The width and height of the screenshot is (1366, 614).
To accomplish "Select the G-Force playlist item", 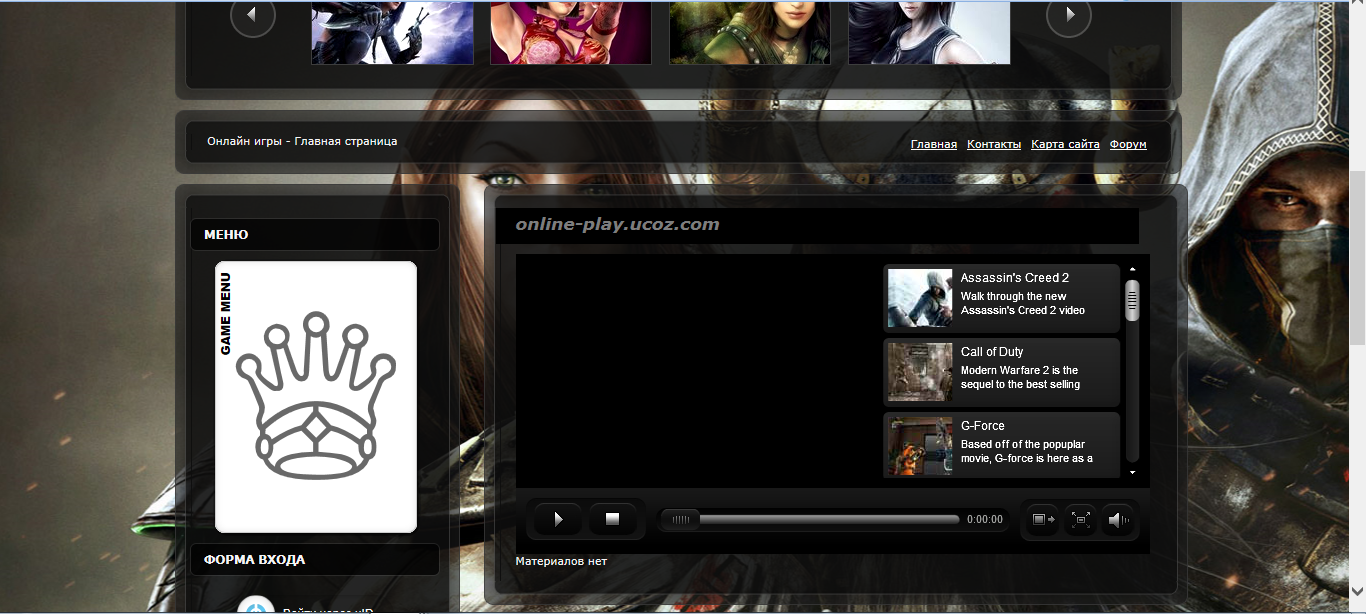I will (x=1001, y=446).
